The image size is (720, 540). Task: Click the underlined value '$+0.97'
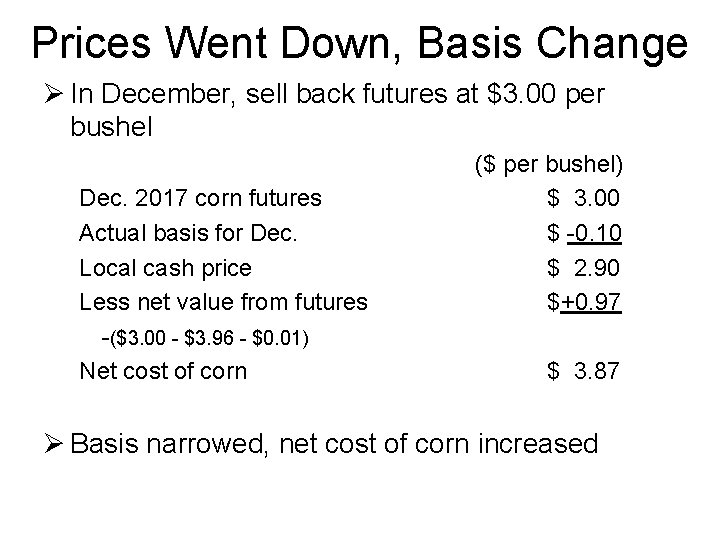[x=584, y=302]
